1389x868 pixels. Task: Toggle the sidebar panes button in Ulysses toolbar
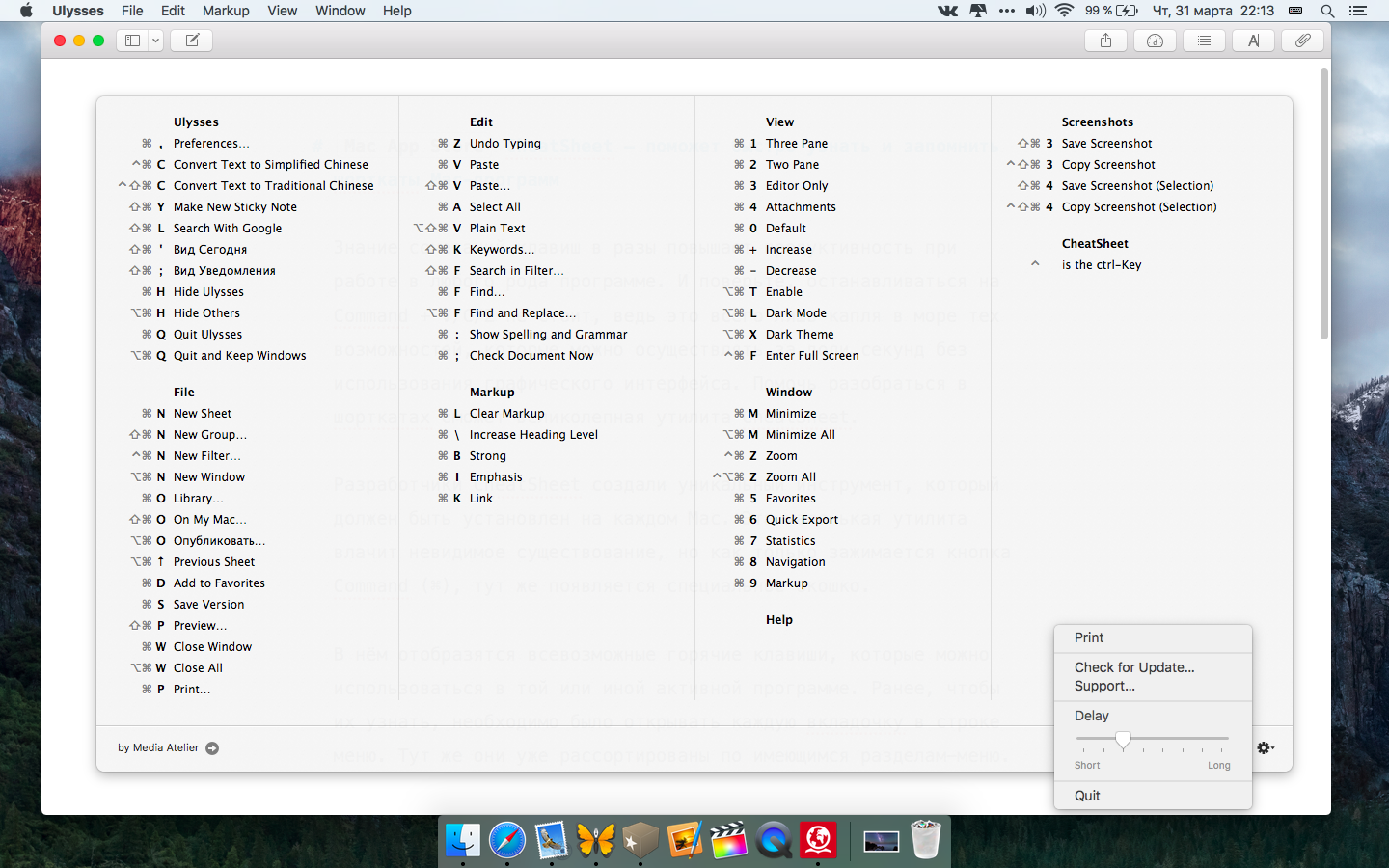pyautogui.click(x=132, y=41)
